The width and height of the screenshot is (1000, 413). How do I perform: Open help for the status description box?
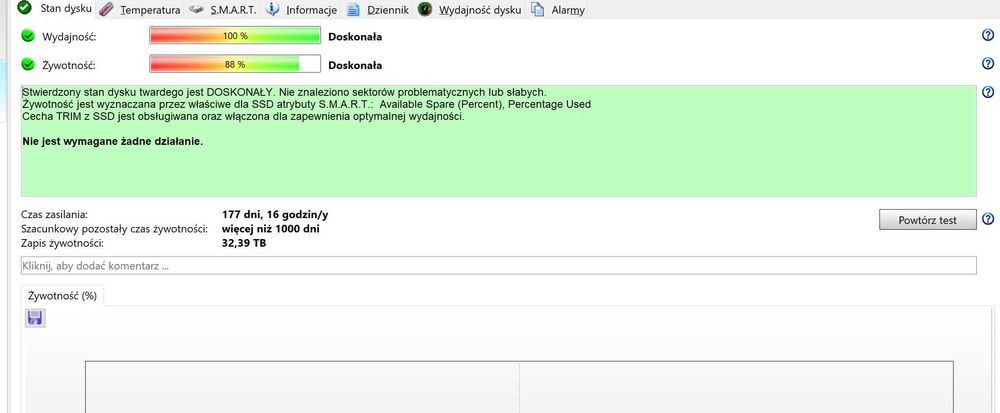[988, 92]
